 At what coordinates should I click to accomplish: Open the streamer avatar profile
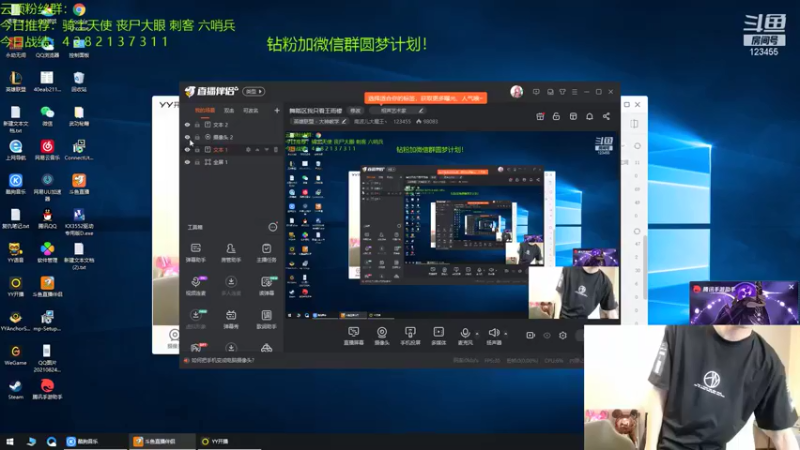516,92
